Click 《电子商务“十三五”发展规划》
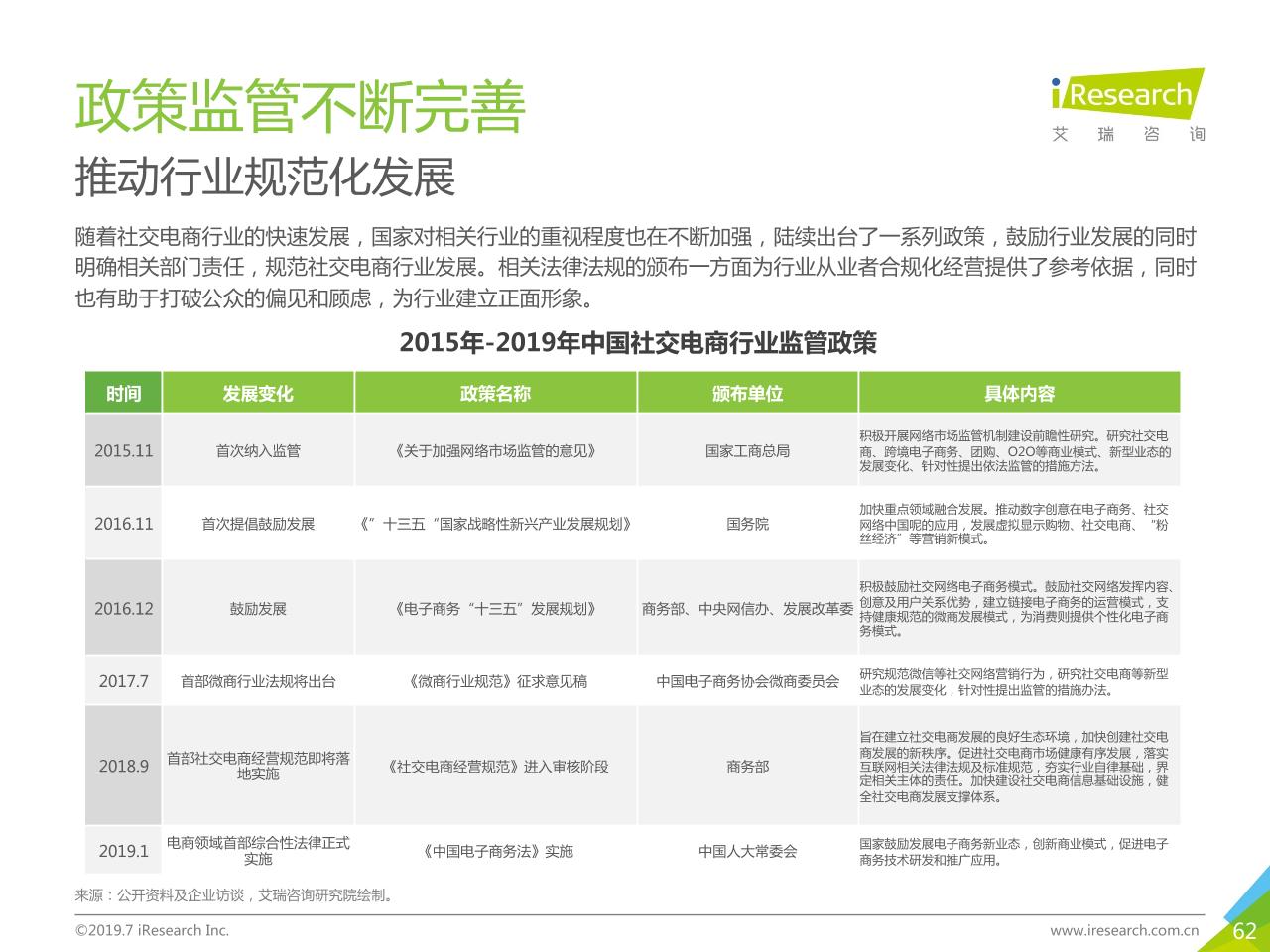Image resolution: width=1270 pixels, height=952 pixels. coord(495,608)
